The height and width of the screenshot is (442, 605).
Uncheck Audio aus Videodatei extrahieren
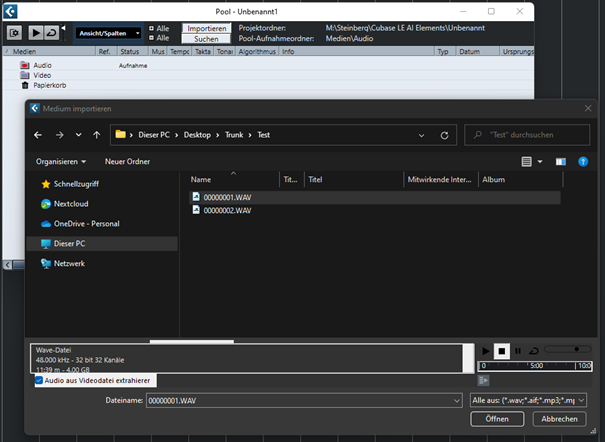tap(39, 380)
